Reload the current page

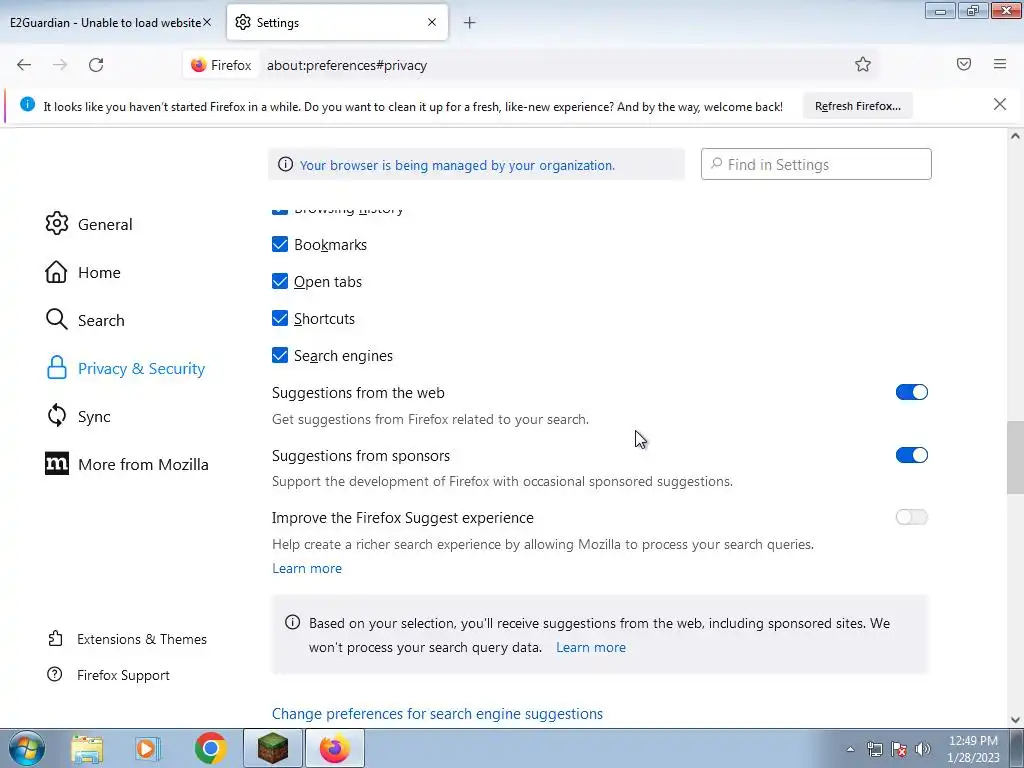pos(96,65)
